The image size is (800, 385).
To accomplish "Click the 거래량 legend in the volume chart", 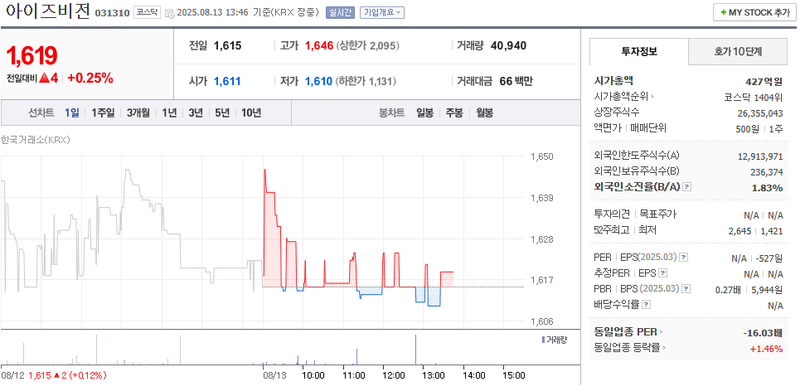I will click(554, 340).
